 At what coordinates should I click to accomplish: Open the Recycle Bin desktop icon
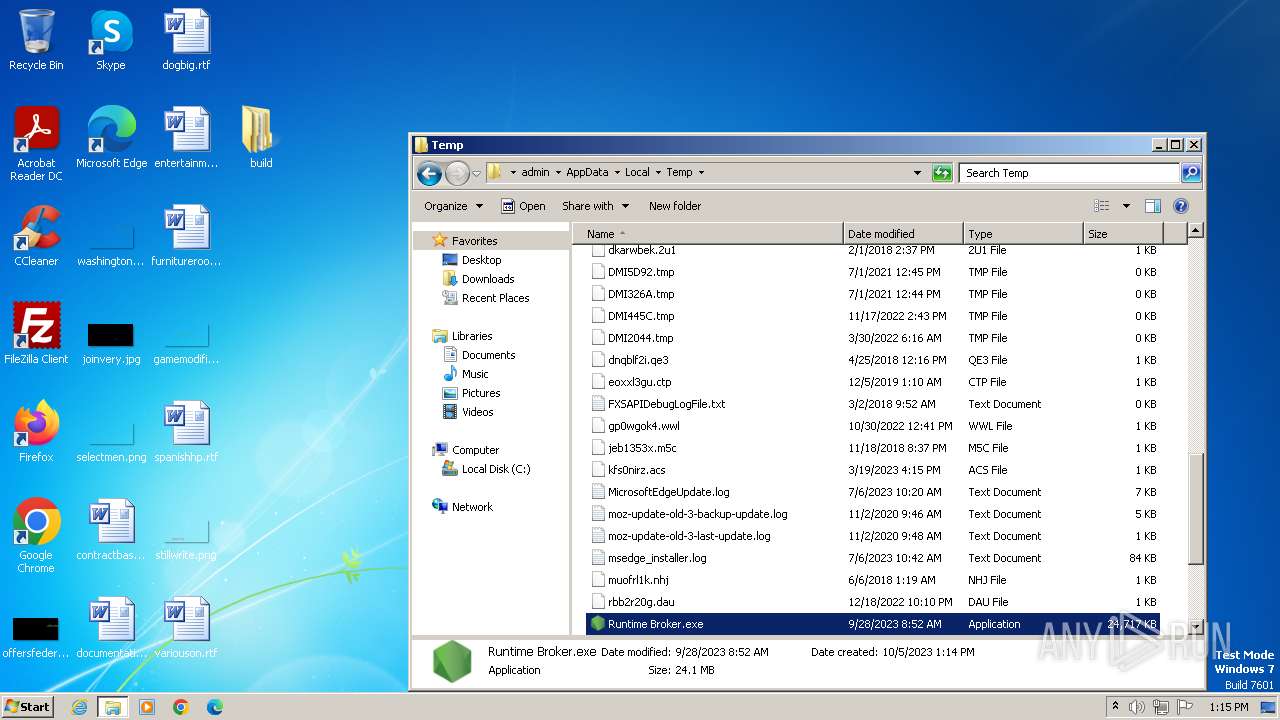click(36, 40)
